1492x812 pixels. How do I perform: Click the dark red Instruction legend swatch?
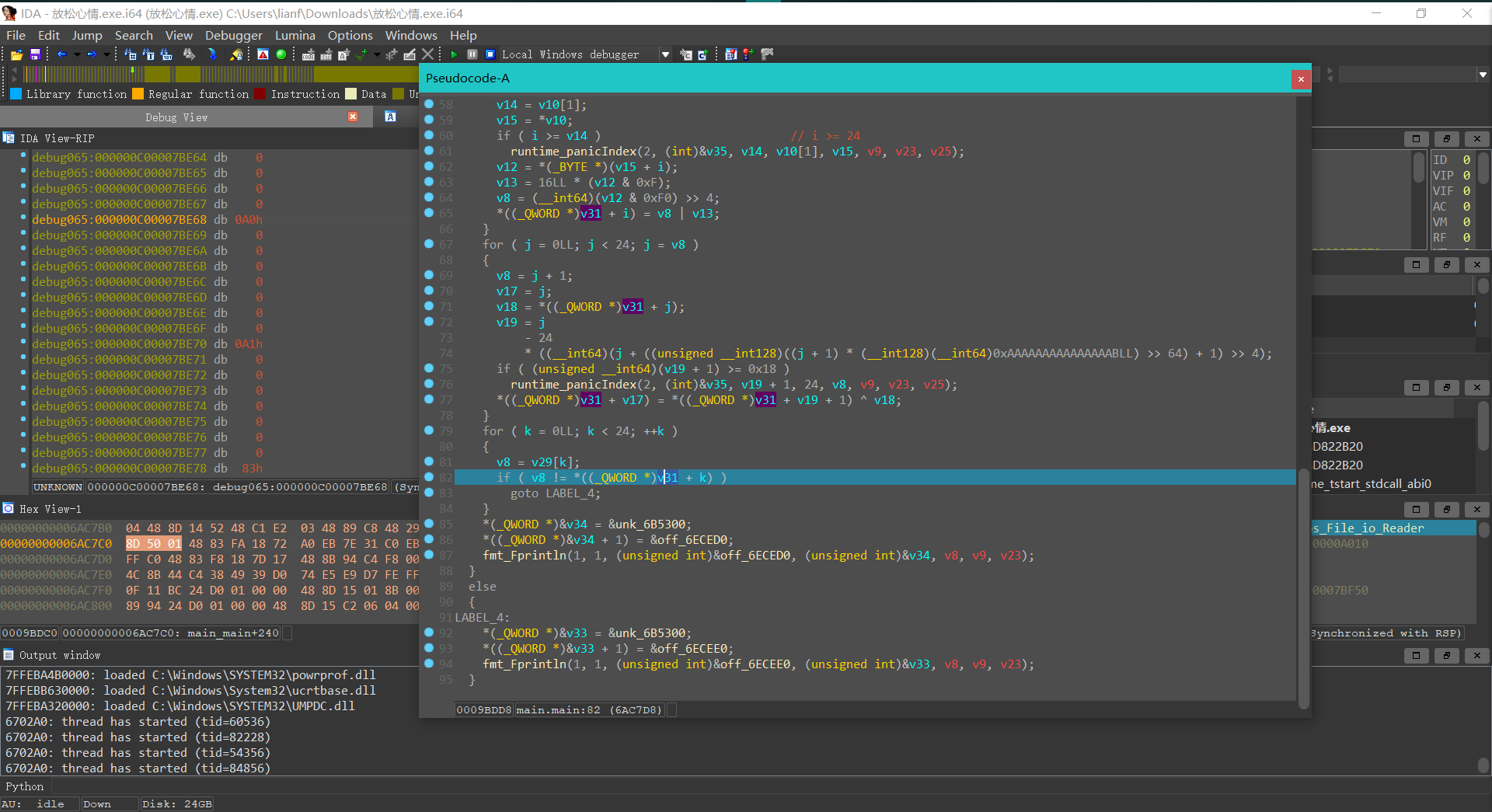click(x=260, y=94)
